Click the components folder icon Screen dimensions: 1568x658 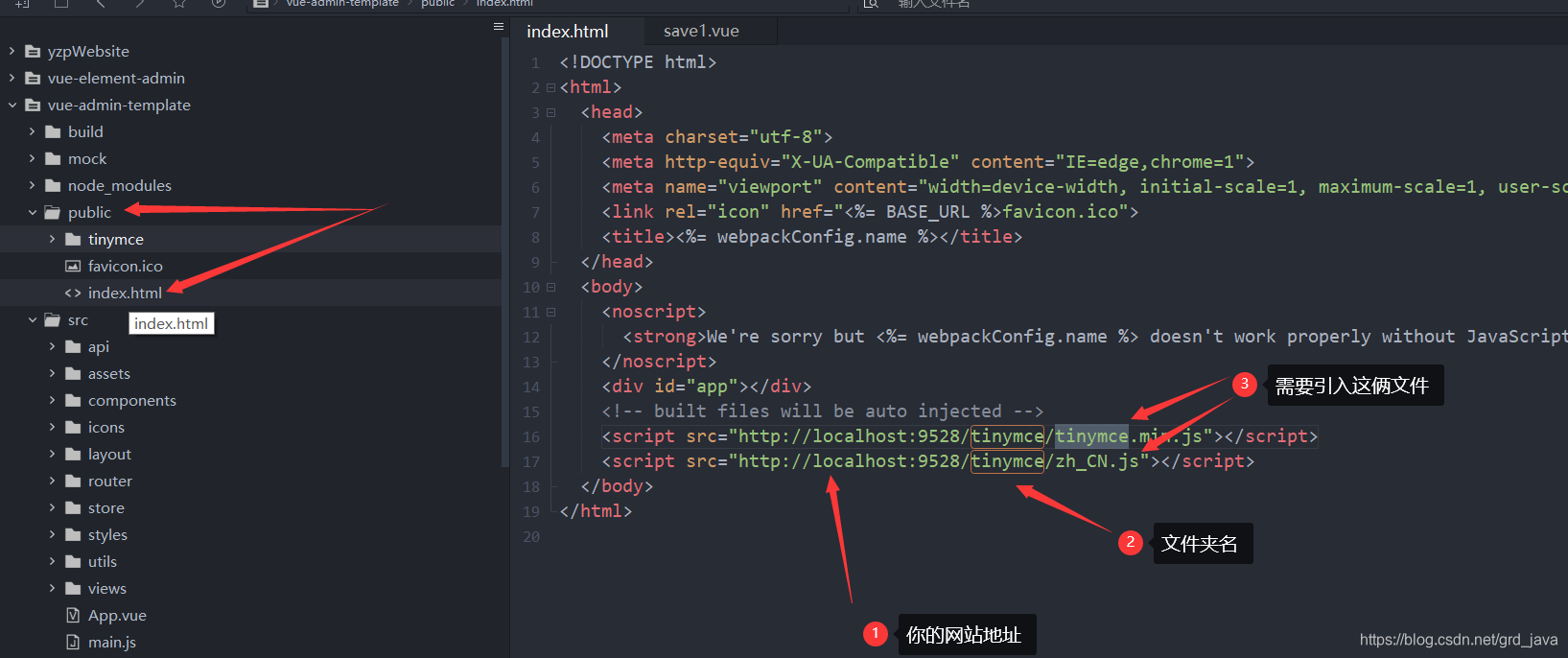[x=73, y=401]
